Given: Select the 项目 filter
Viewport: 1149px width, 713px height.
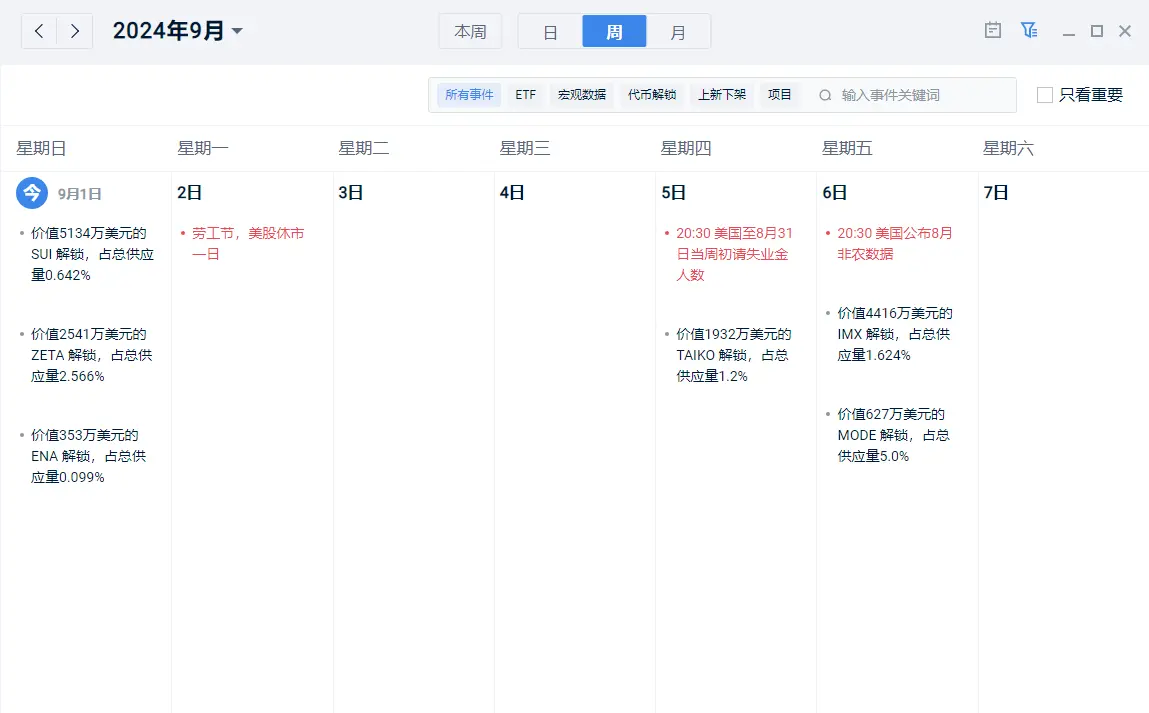Looking at the screenshot, I should coord(780,95).
